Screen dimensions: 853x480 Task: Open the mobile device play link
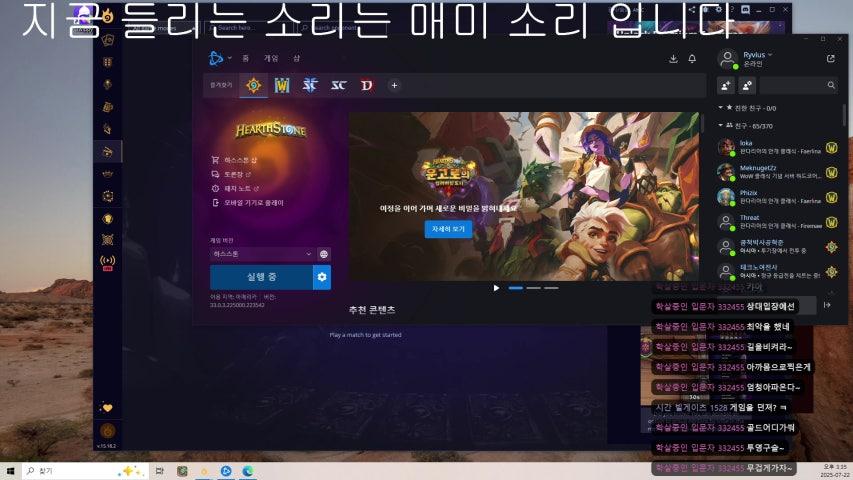248,202
